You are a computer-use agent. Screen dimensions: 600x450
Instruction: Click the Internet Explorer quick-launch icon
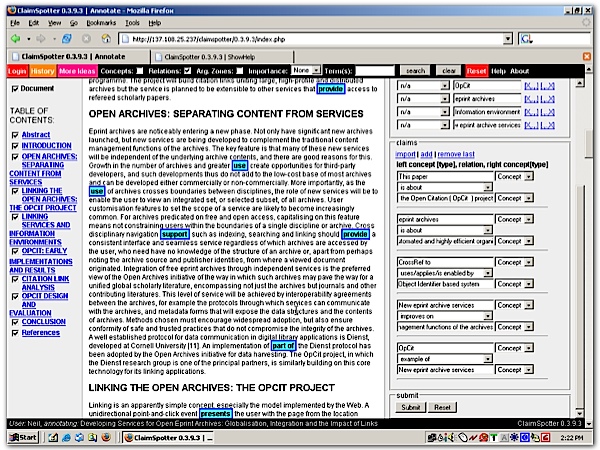pos(66,437)
